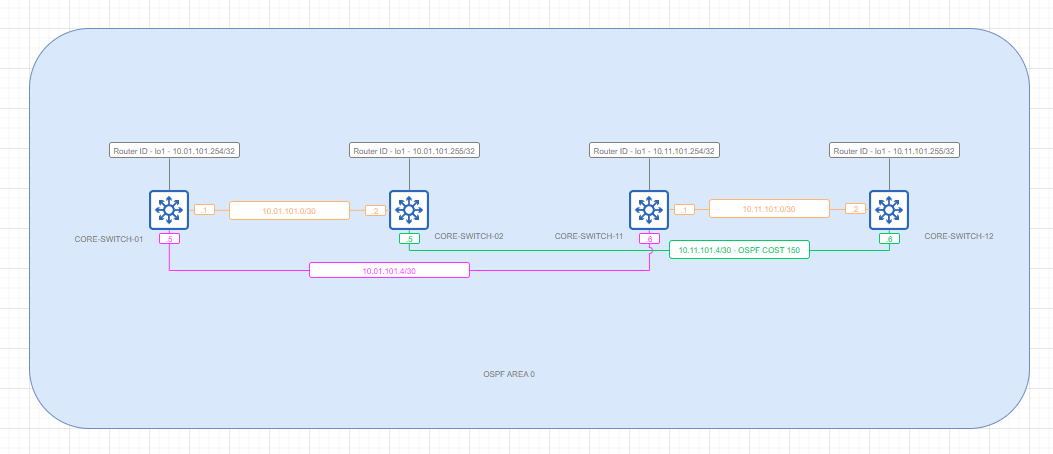The width and height of the screenshot is (1053, 454).
Task: Select the CORE-SWITCH-01 switch icon
Action: tap(169, 210)
